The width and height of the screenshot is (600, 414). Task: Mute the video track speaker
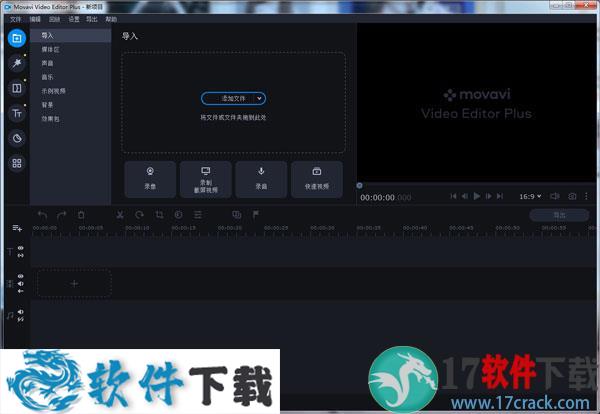pyautogui.click(x=21, y=284)
